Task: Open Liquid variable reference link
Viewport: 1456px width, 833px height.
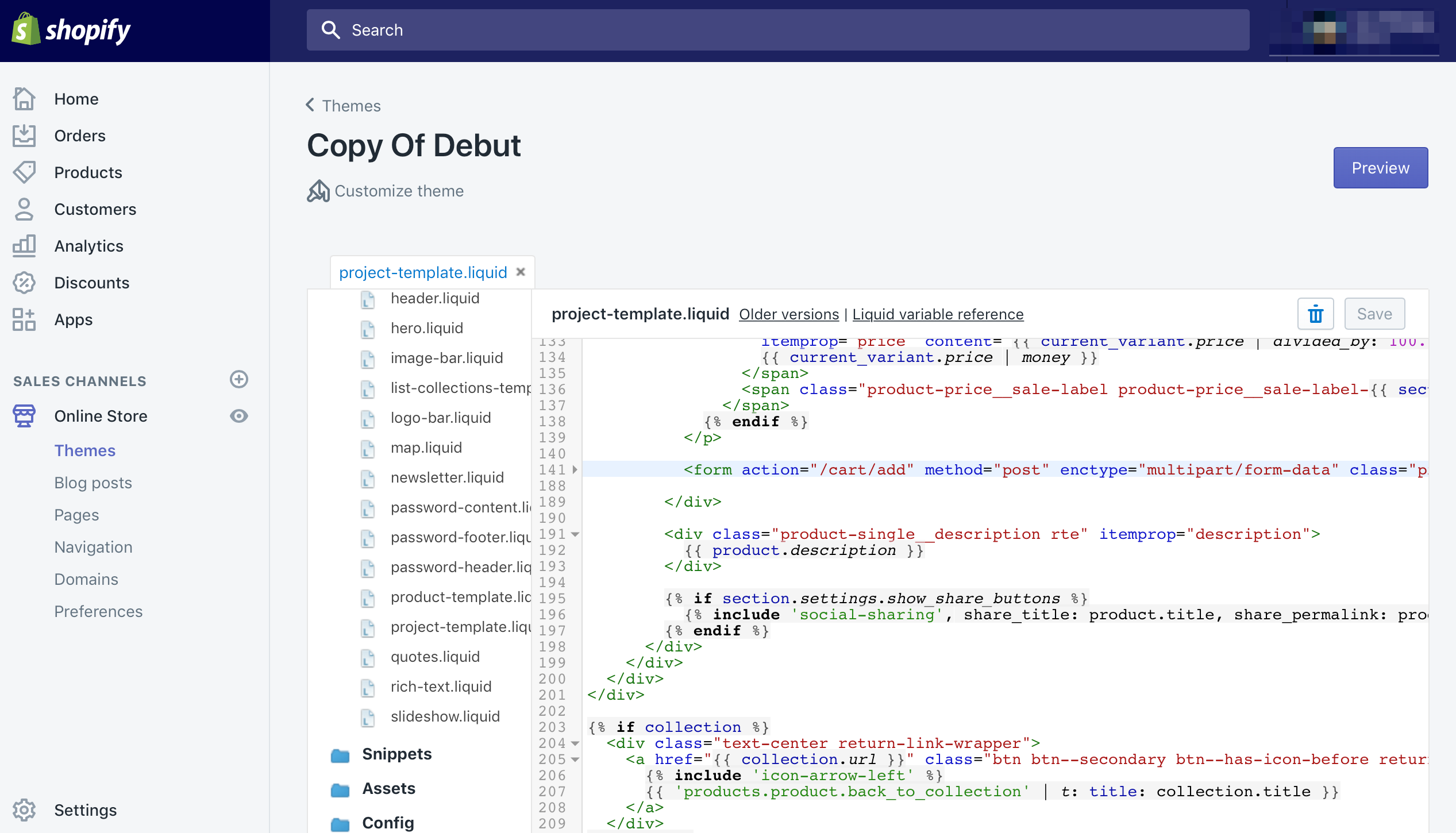Action: point(938,314)
